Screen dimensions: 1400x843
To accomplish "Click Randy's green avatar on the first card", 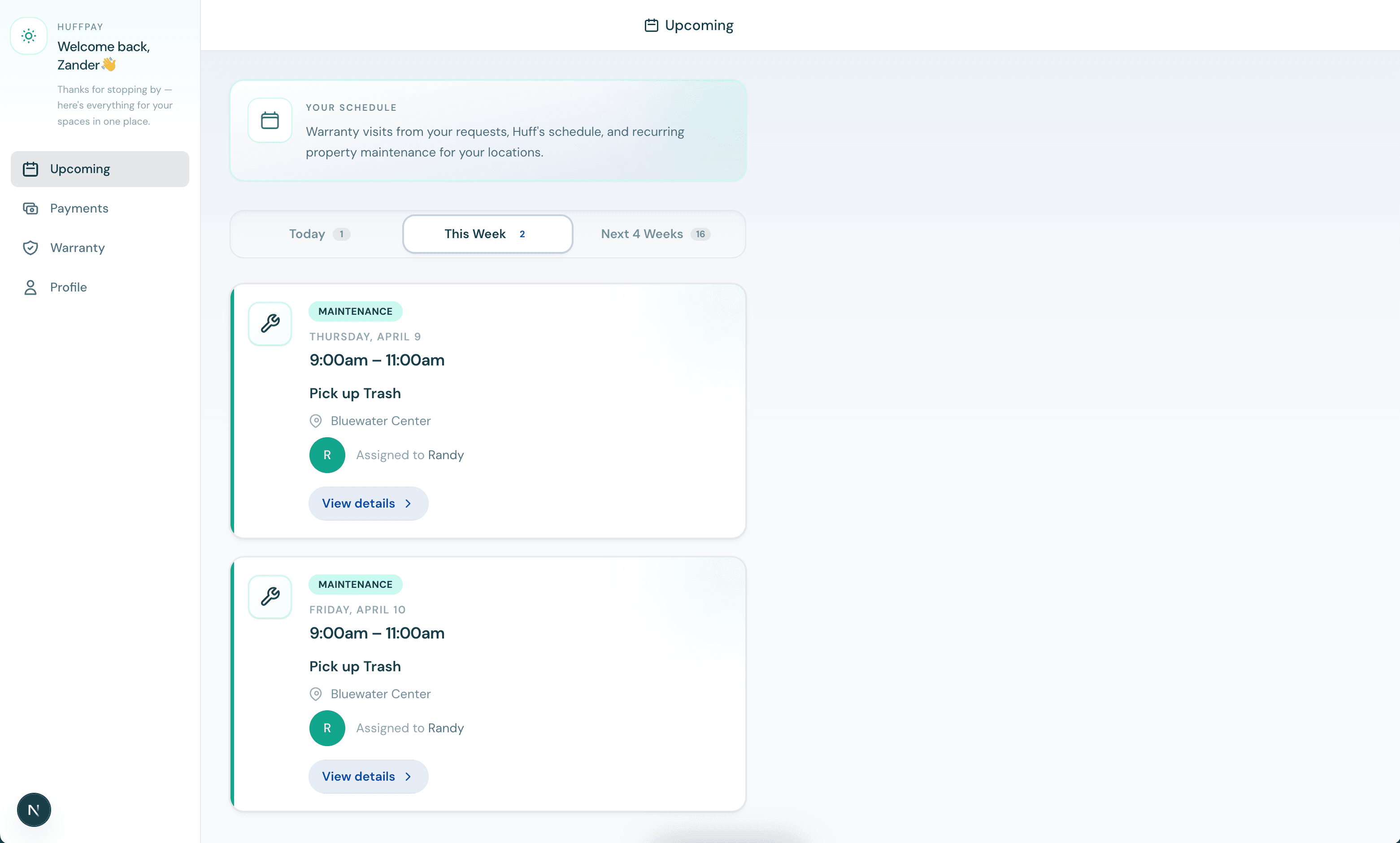I will pos(327,455).
